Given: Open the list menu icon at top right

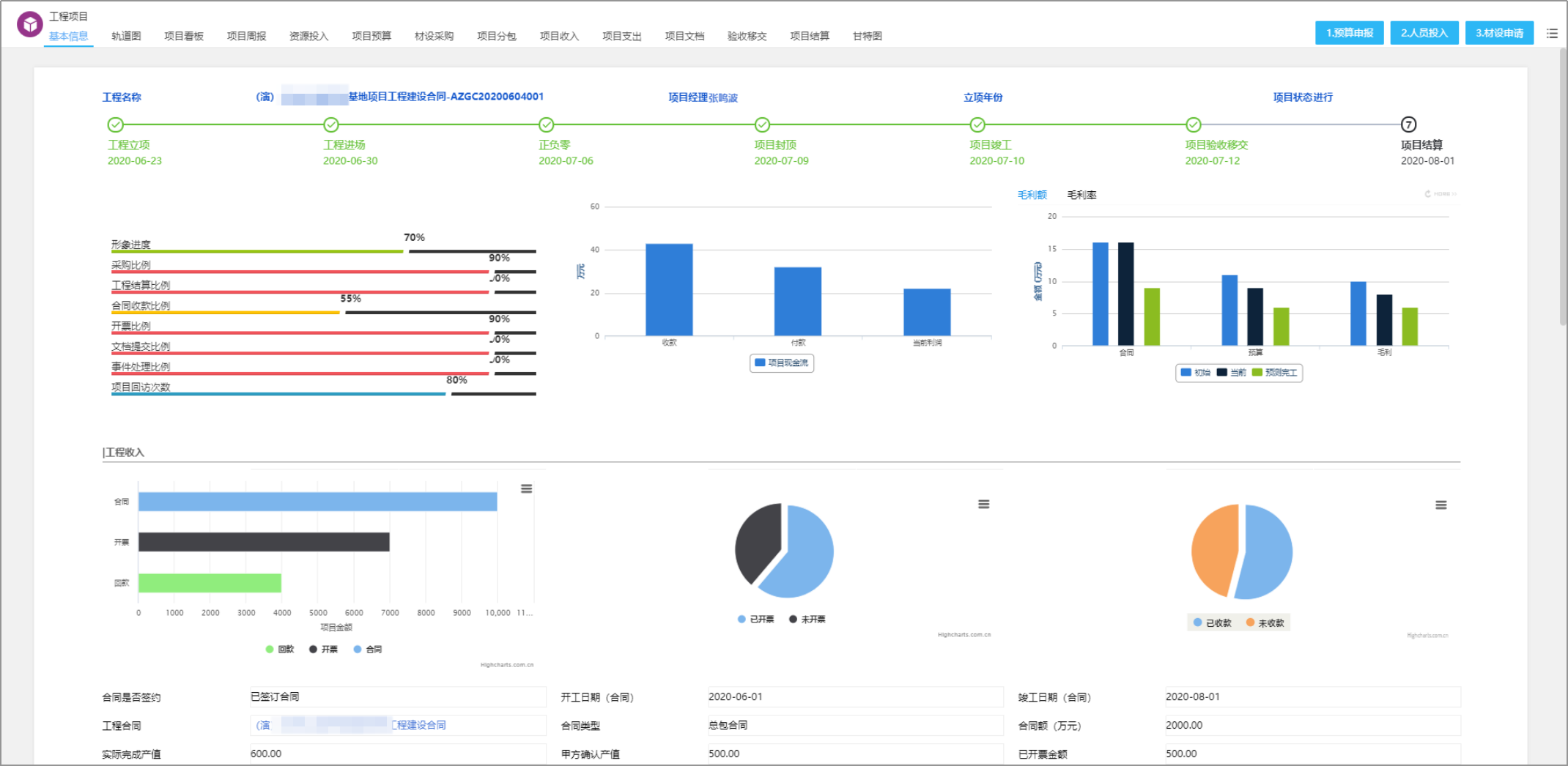Looking at the screenshot, I should pos(1552,33).
